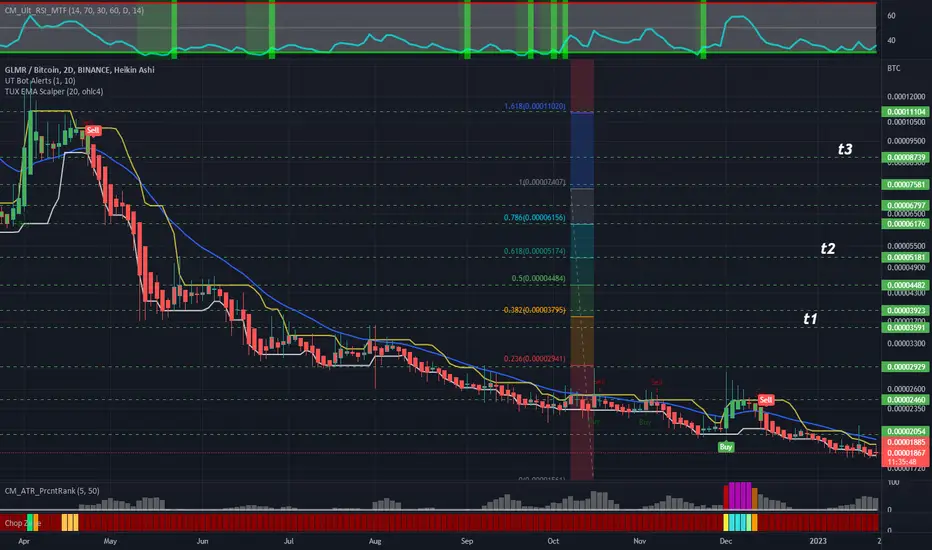
Task: Click the 1.618(0.00011020) Fibonacci level label
Action: (x=535, y=106)
